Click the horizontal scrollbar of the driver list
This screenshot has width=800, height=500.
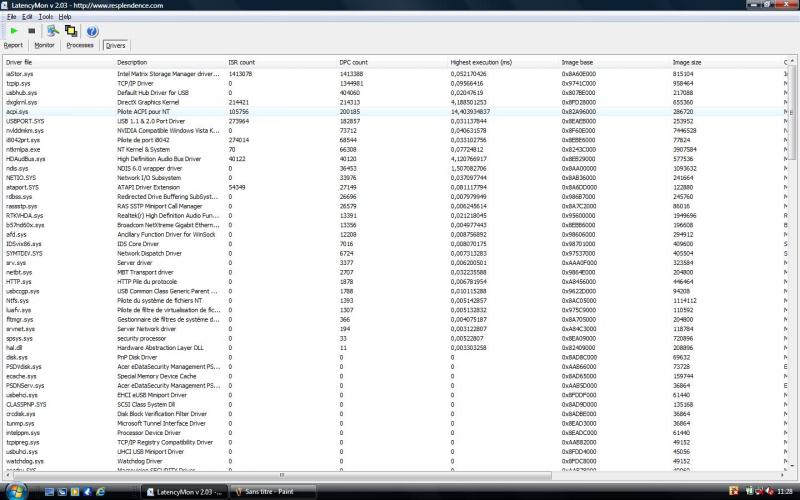click(x=396, y=475)
